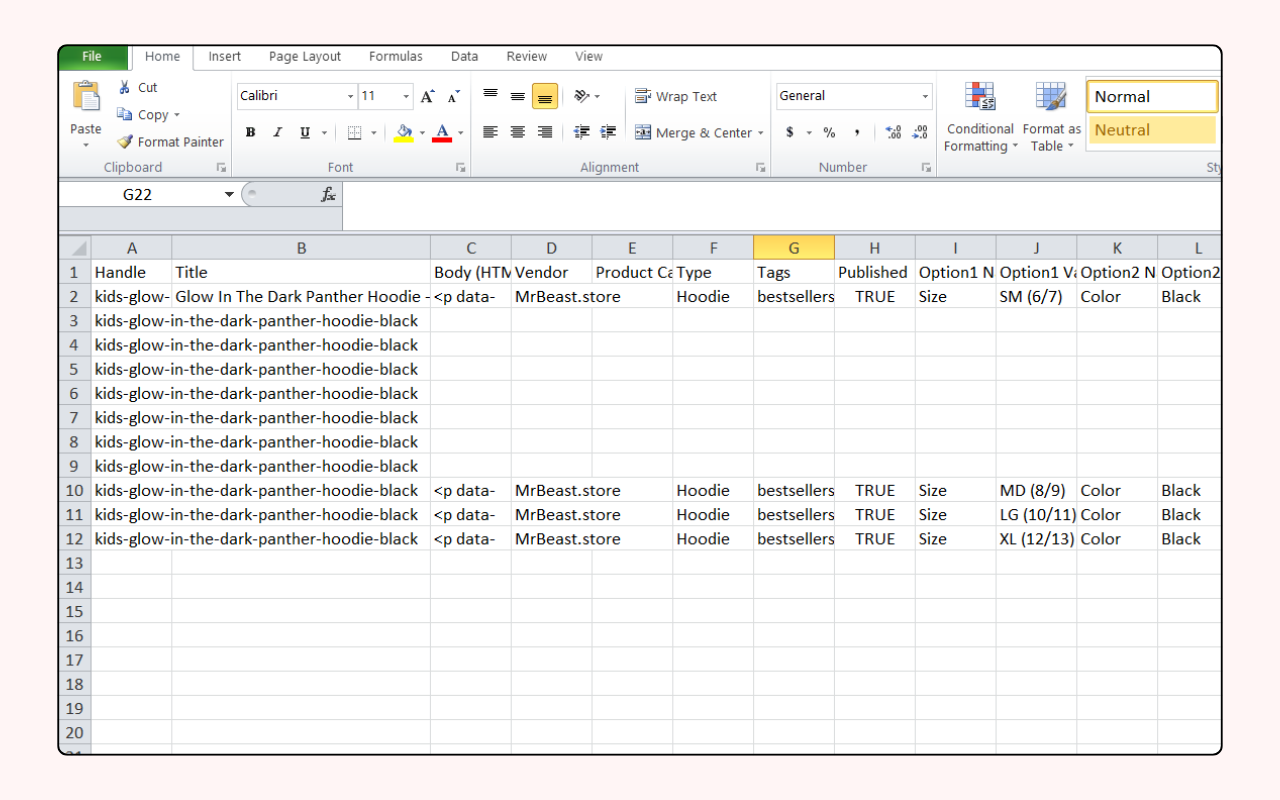Set Bottom Align vertical alignment
Screen dimensions: 1280x800
tap(545, 96)
